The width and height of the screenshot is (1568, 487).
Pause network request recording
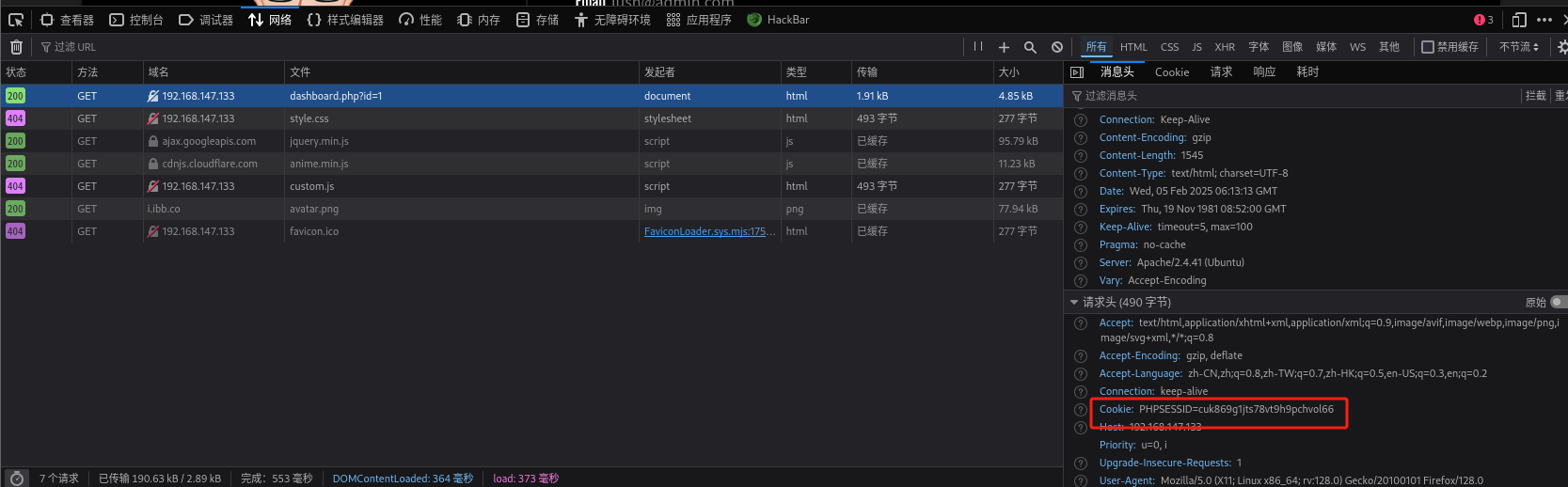(978, 47)
